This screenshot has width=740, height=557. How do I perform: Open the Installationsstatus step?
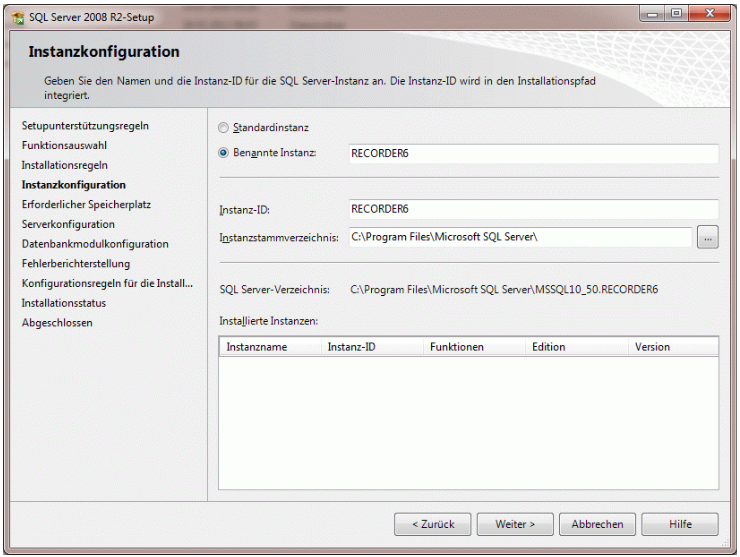64,303
